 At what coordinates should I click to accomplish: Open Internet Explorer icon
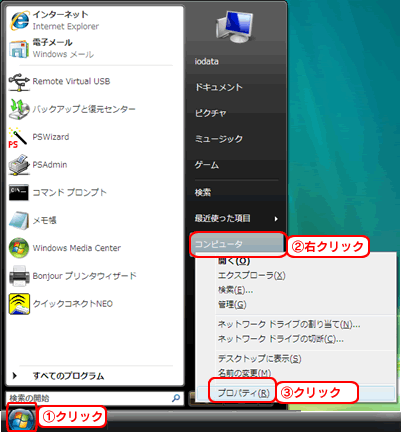tap(19, 20)
